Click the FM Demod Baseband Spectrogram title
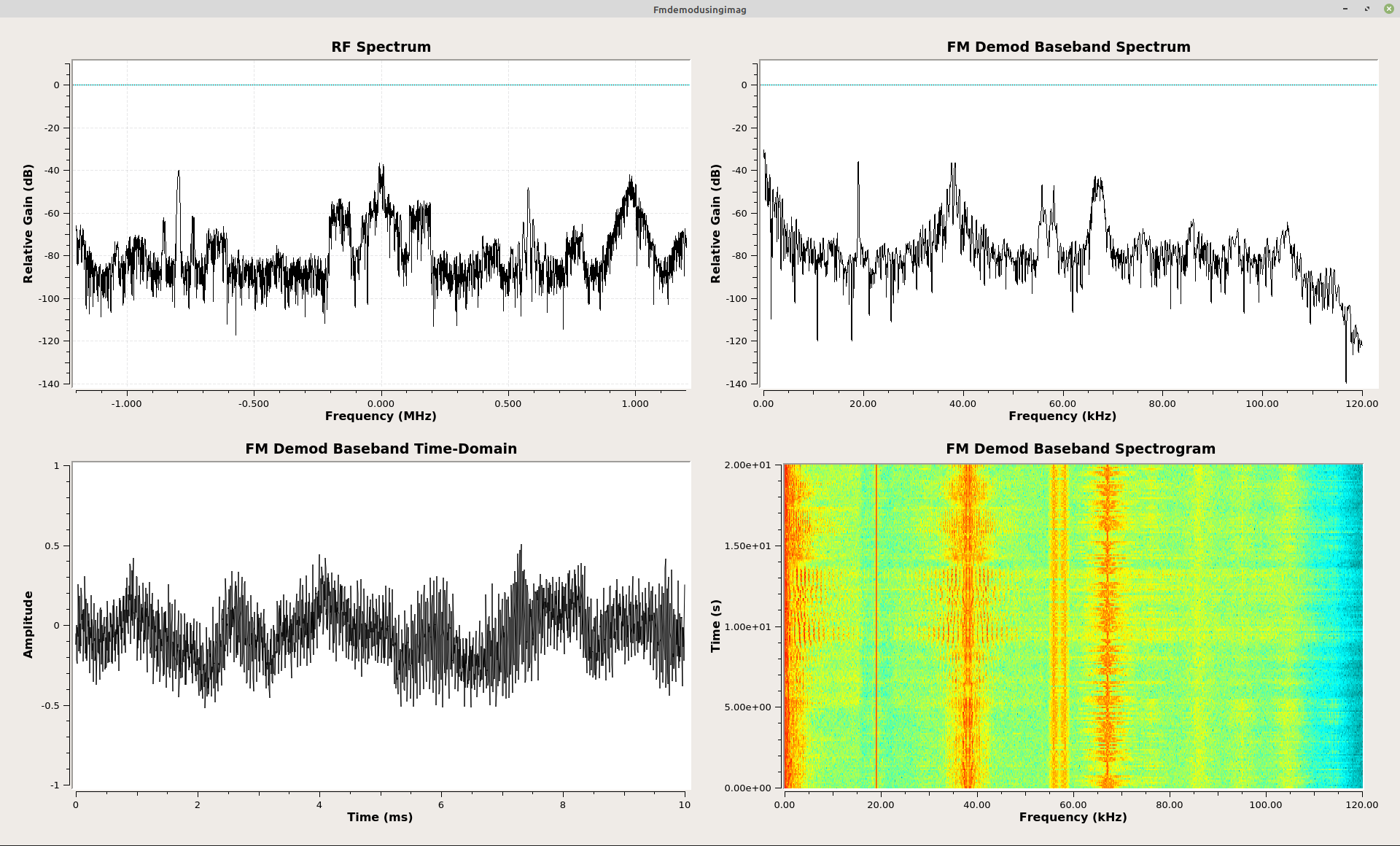1400x846 pixels. [x=1080, y=449]
